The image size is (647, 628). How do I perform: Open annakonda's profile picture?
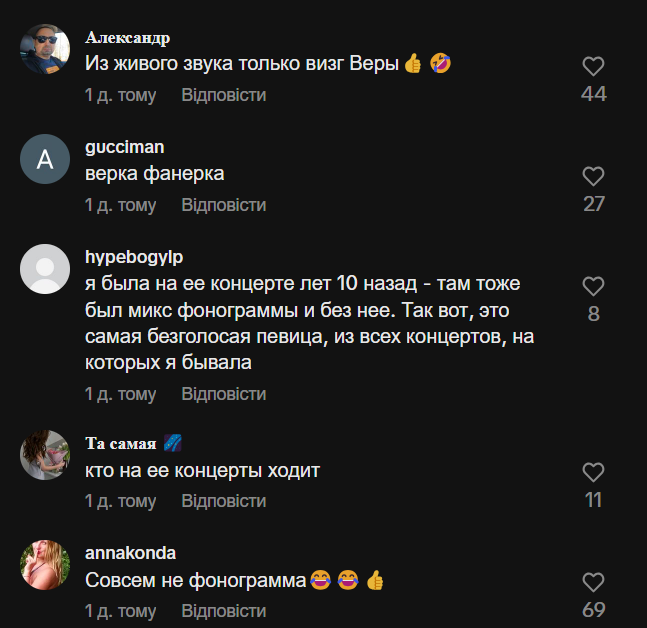tap(45, 565)
